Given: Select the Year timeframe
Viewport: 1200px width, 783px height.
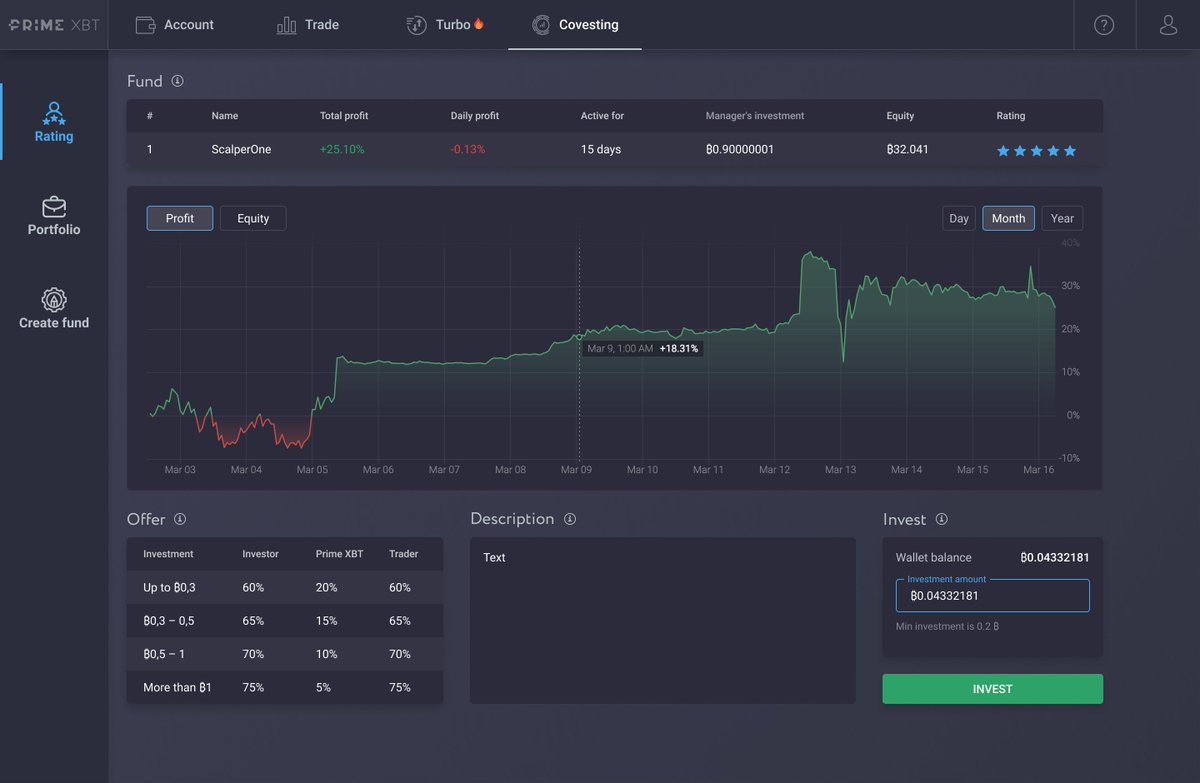Looking at the screenshot, I should click(x=1062, y=217).
